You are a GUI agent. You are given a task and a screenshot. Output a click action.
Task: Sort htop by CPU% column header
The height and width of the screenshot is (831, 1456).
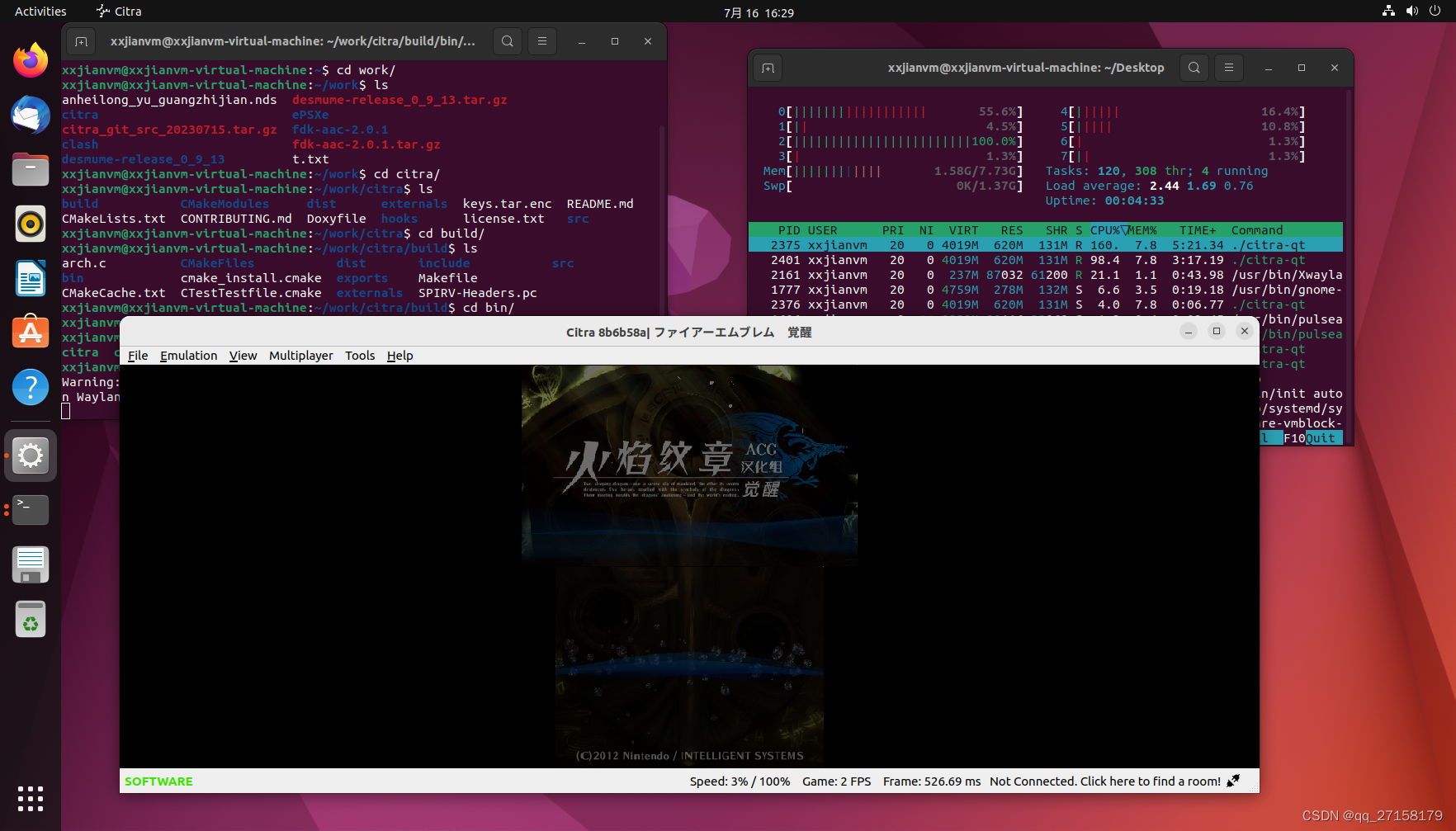click(1105, 230)
